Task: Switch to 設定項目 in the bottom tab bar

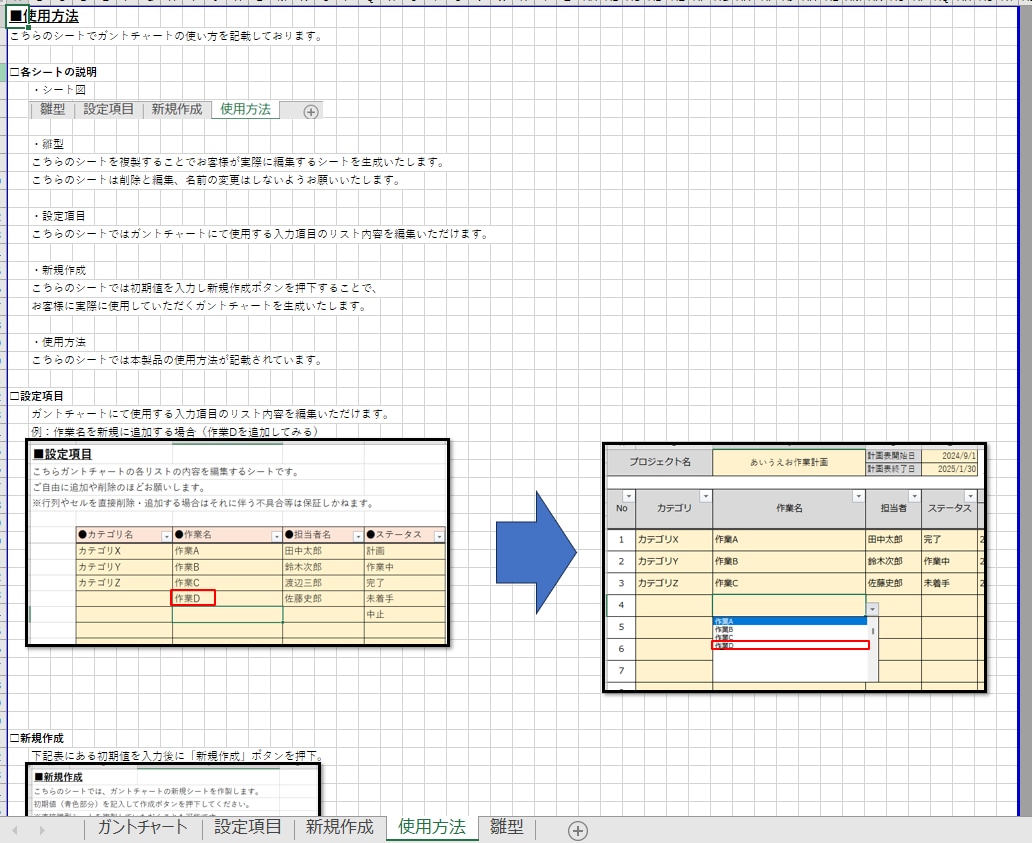Action: click(x=247, y=827)
